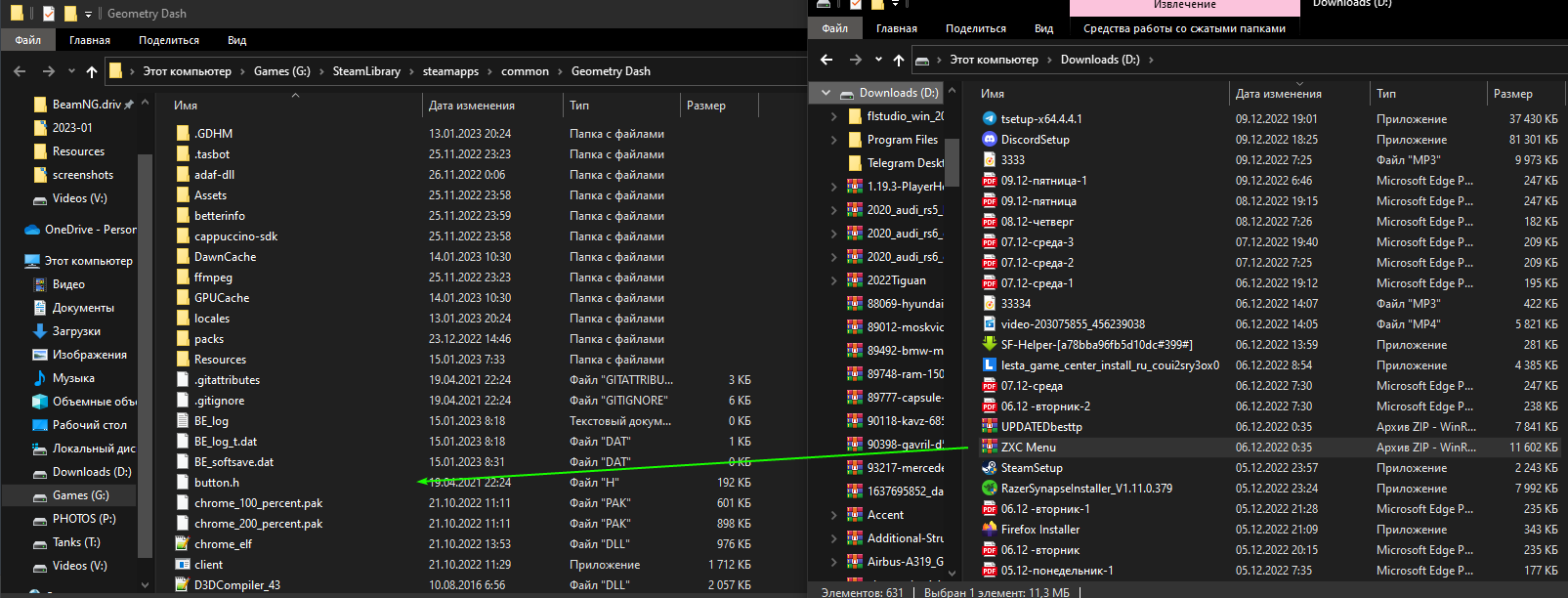Select the .GDHM folder icon
Image resolution: width=1568 pixels, height=598 pixels.
pyautogui.click(x=183, y=133)
